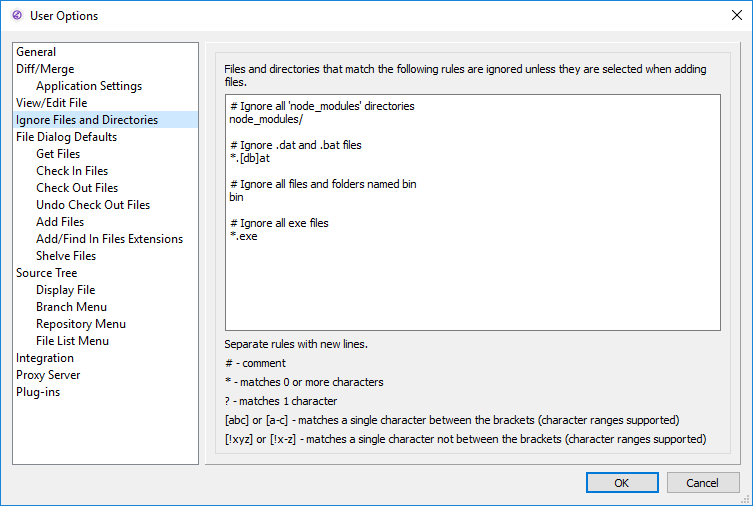Select Add/Find In Files Extensions
Screen dimensions: 753x506
tap(109, 239)
